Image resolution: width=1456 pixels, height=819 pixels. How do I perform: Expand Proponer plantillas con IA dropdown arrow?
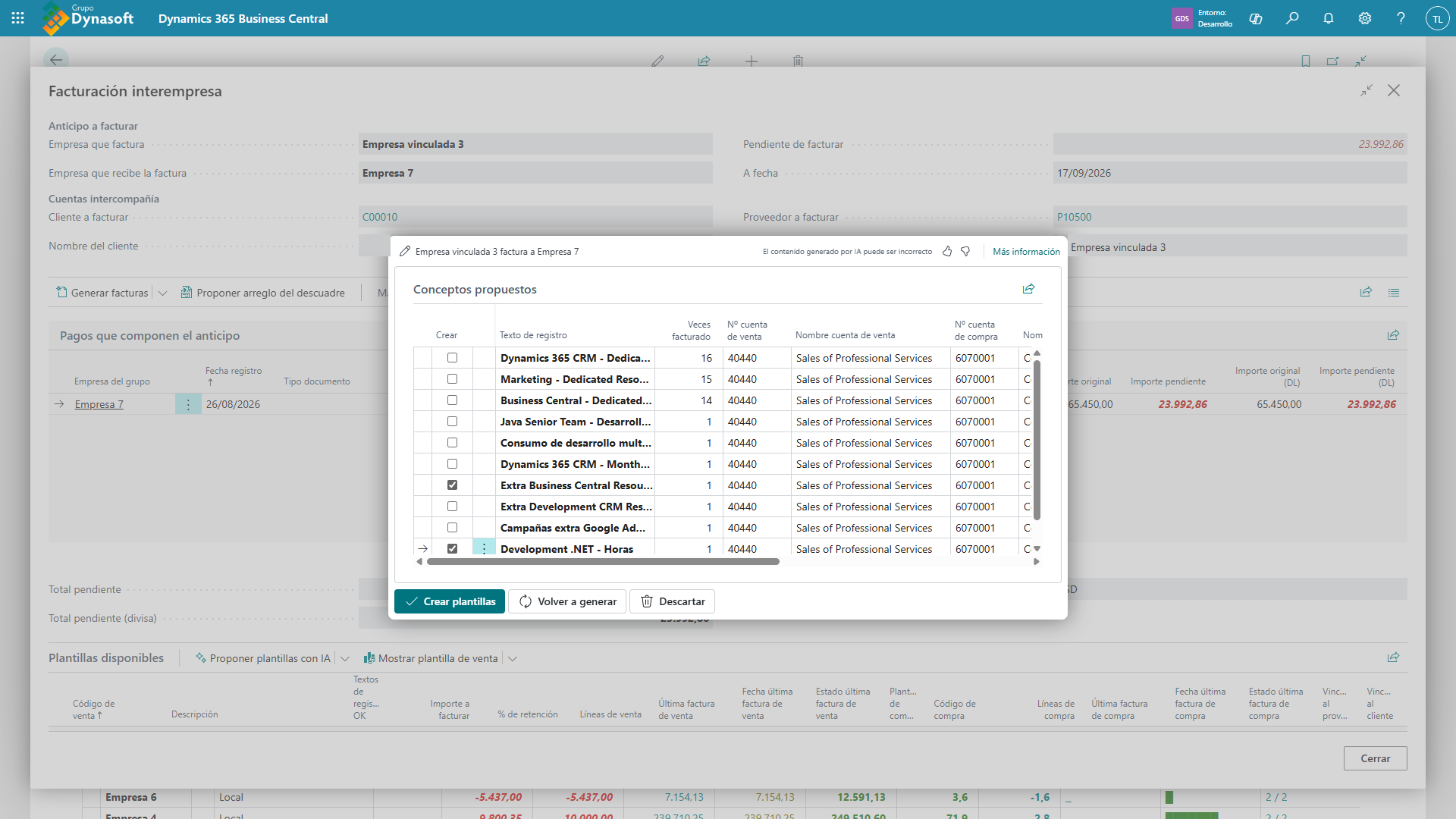click(345, 659)
